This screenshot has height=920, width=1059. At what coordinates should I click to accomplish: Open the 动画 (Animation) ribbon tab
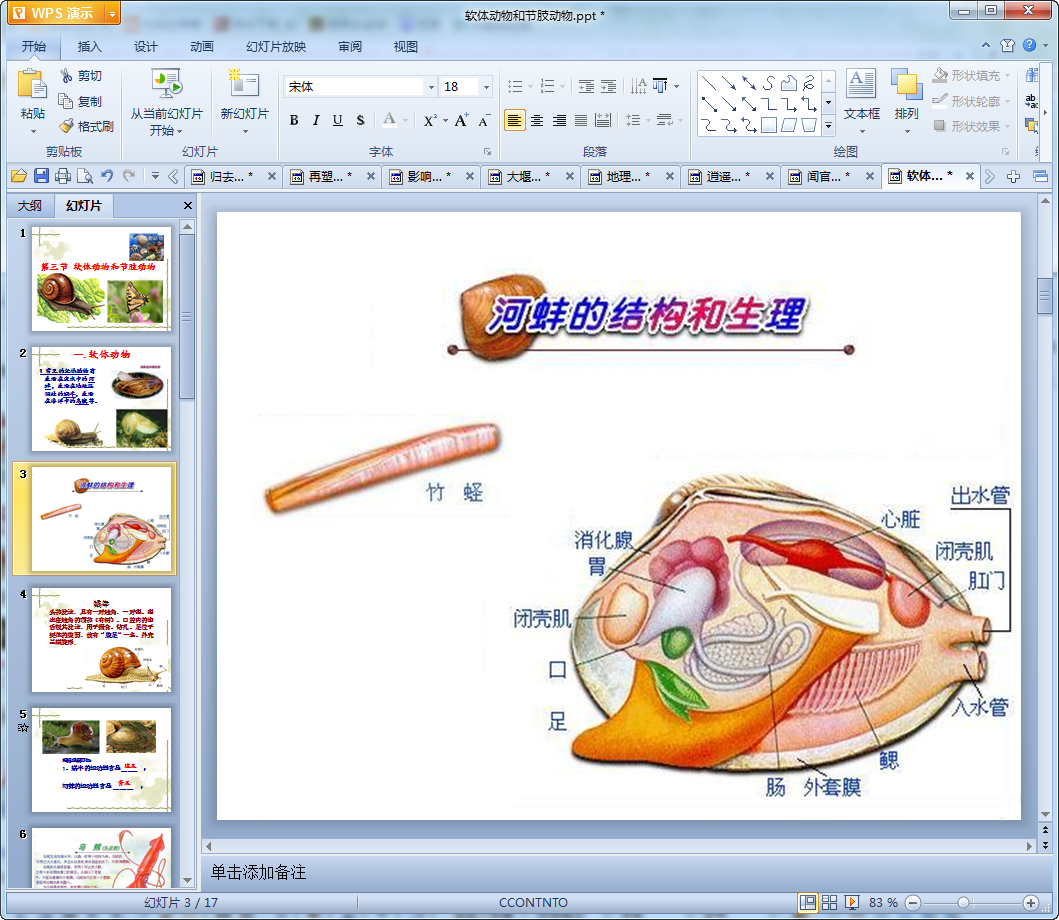tap(201, 47)
